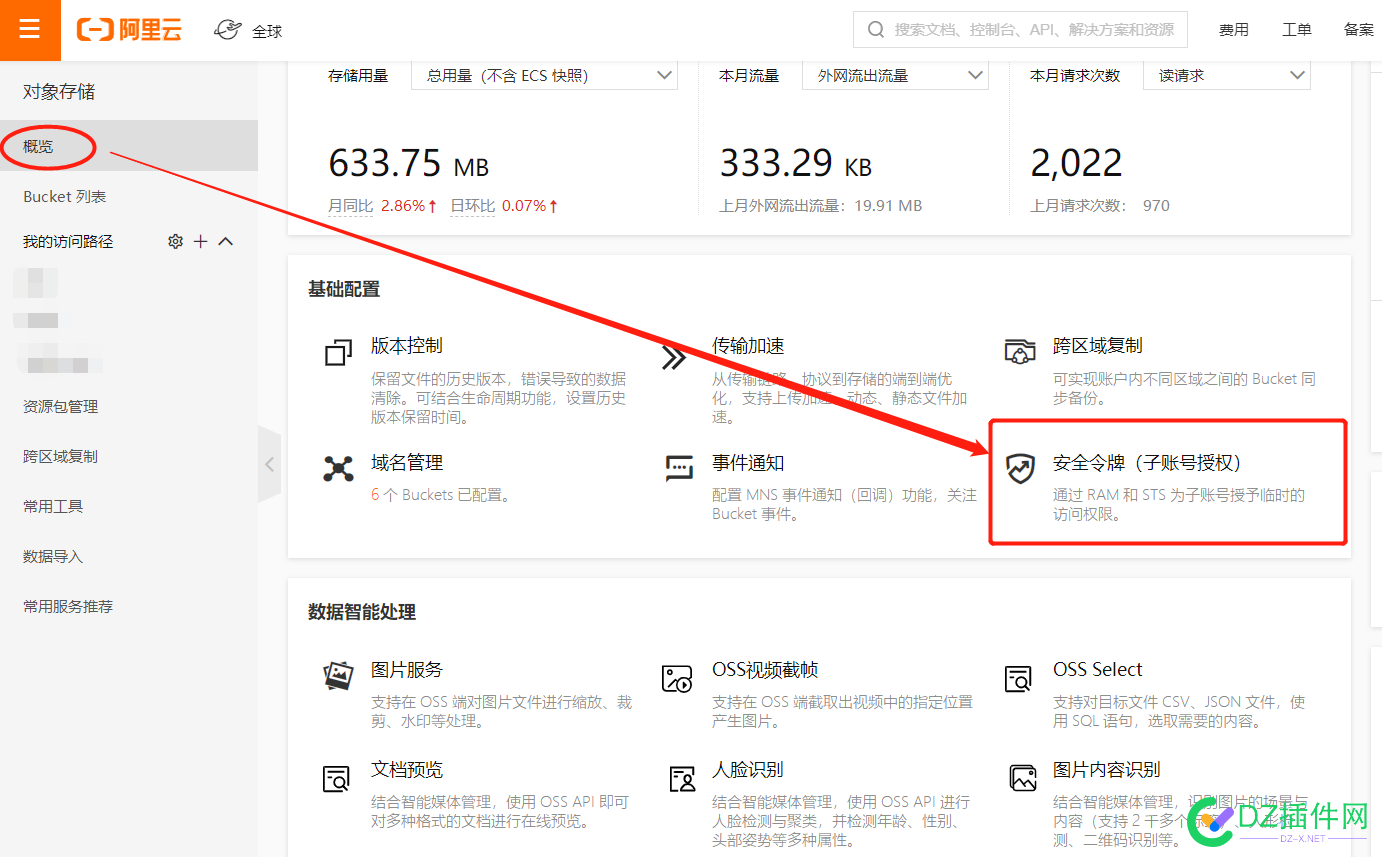Open 文档预览 link

406,770
